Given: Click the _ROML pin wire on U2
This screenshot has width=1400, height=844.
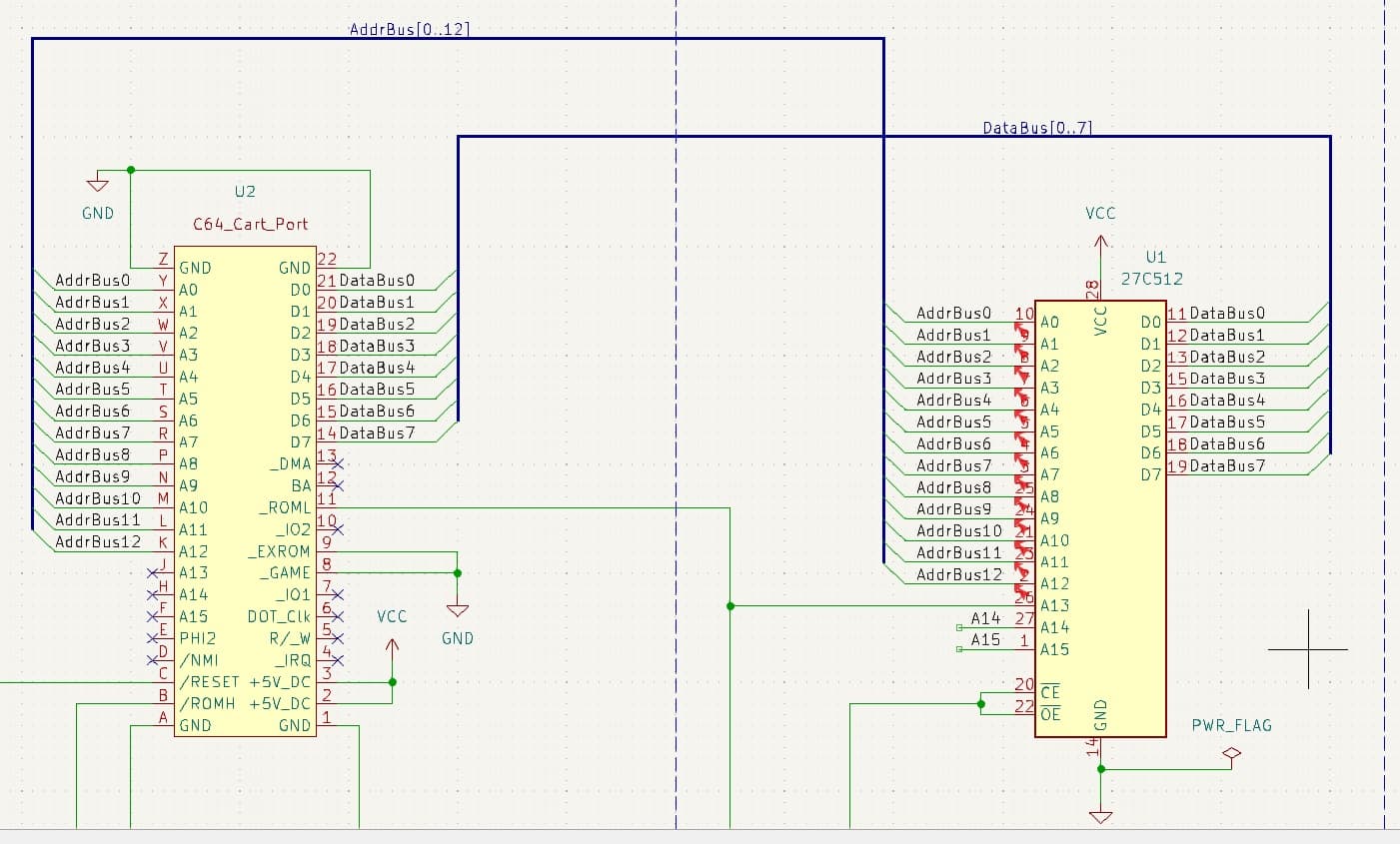Looking at the screenshot, I should coord(550,509).
